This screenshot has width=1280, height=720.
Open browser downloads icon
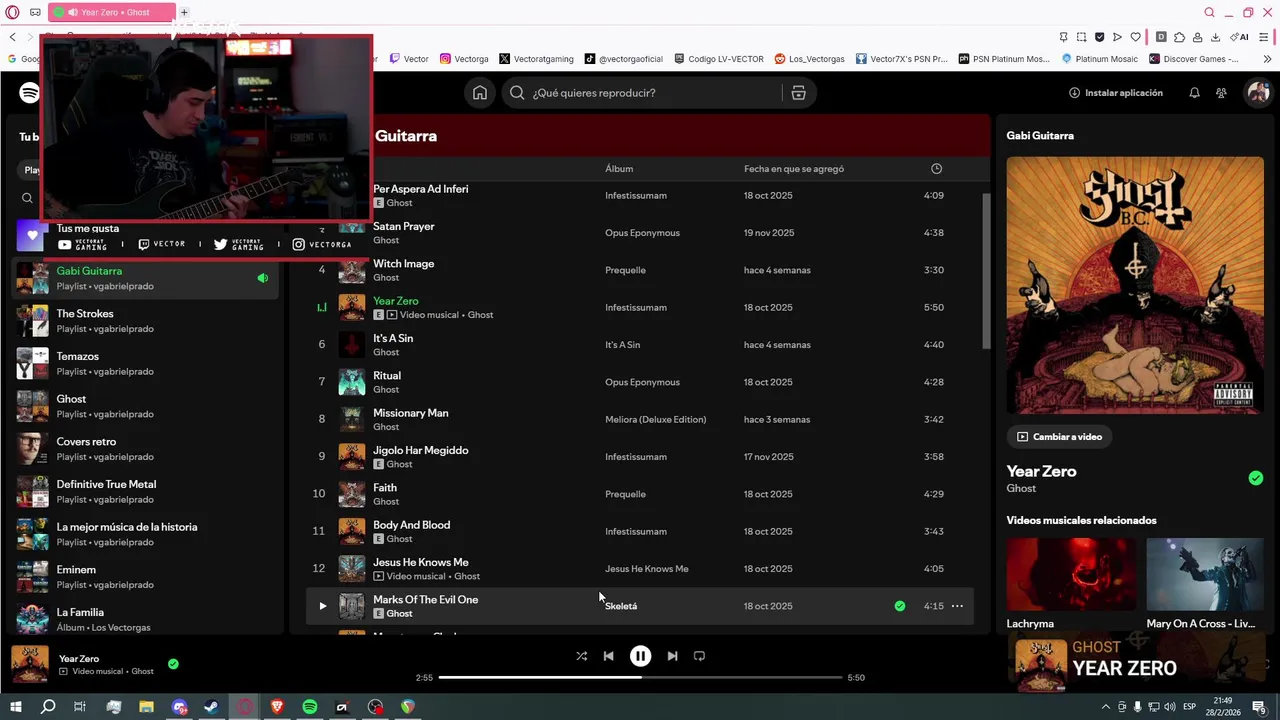point(1215,37)
